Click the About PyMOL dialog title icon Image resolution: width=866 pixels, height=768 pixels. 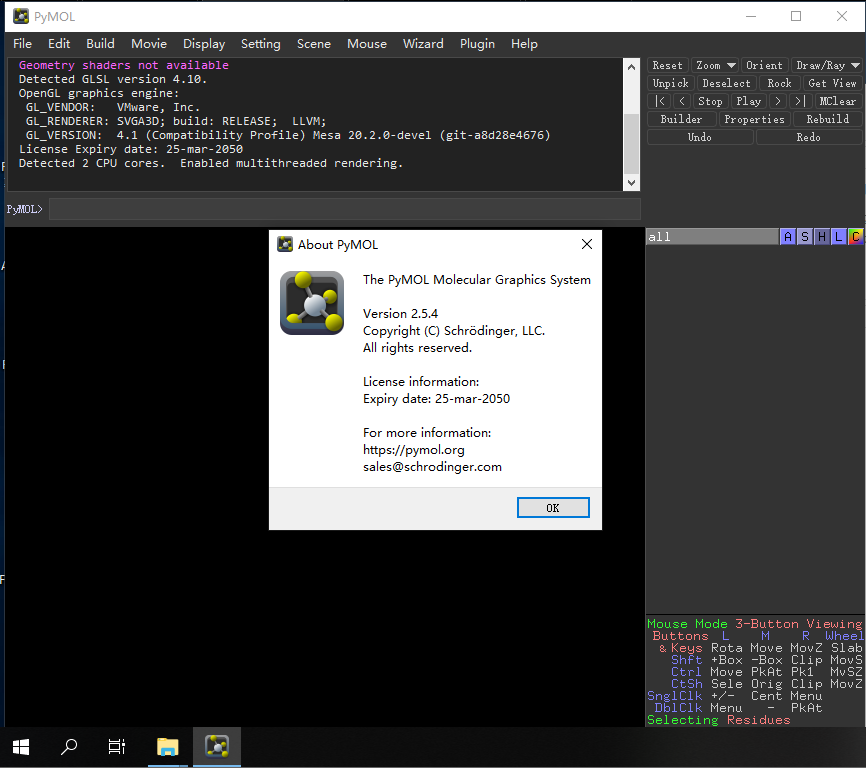click(285, 244)
